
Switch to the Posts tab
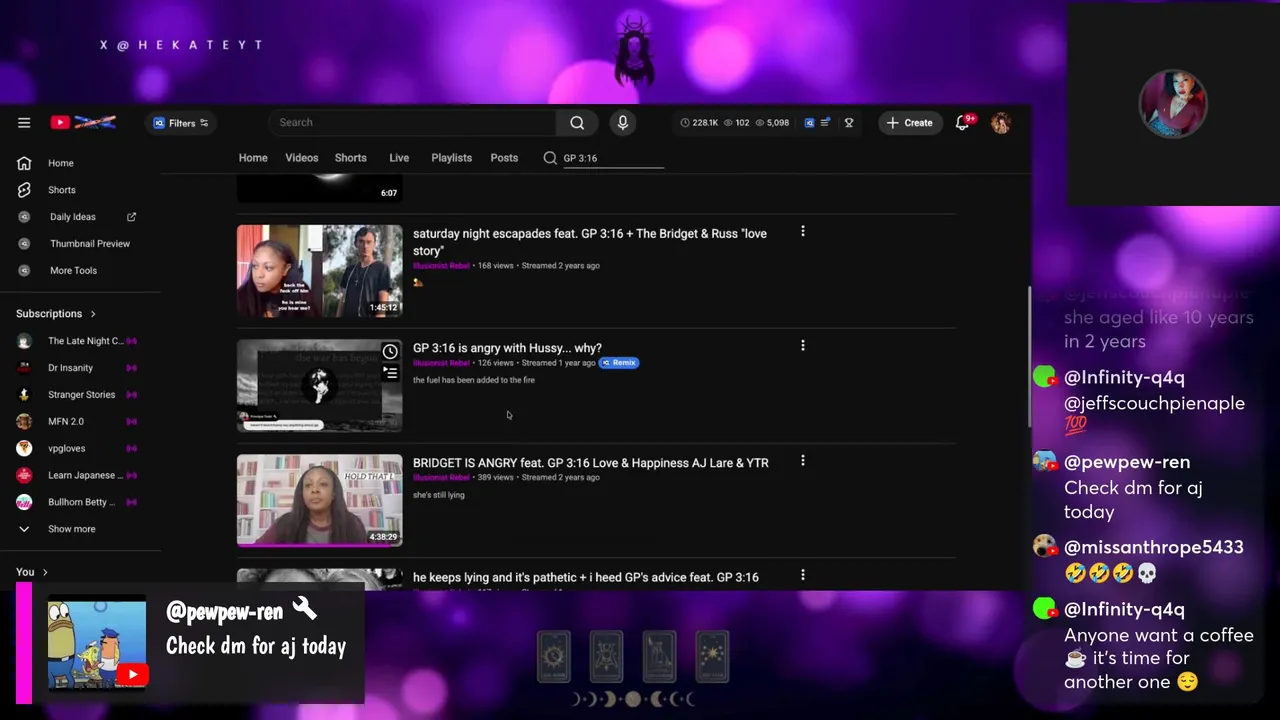[x=504, y=158]
